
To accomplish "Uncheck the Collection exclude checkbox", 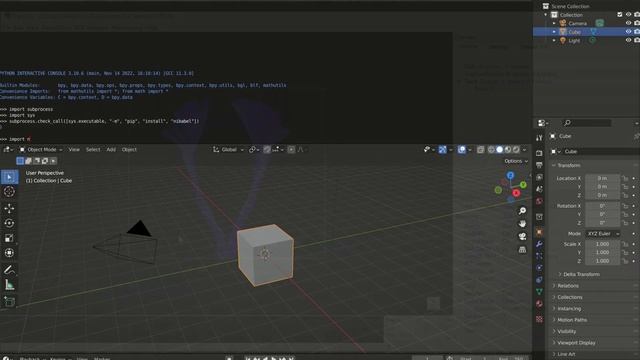I will [620, 15].
